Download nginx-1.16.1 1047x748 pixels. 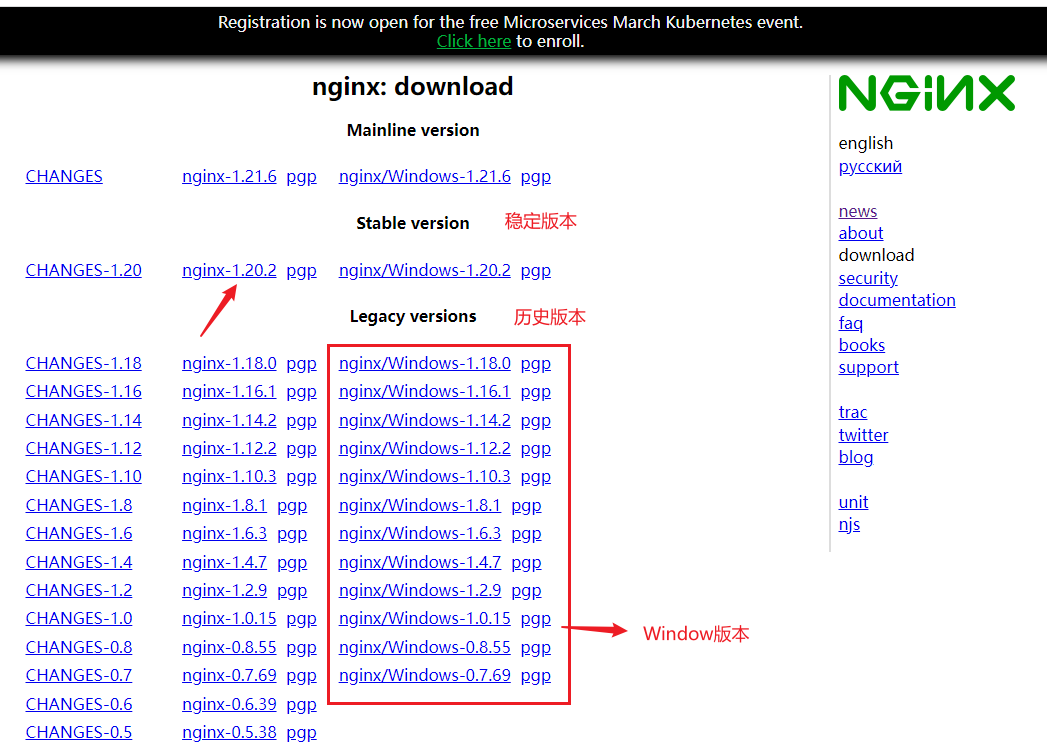(x=229, y=391)
